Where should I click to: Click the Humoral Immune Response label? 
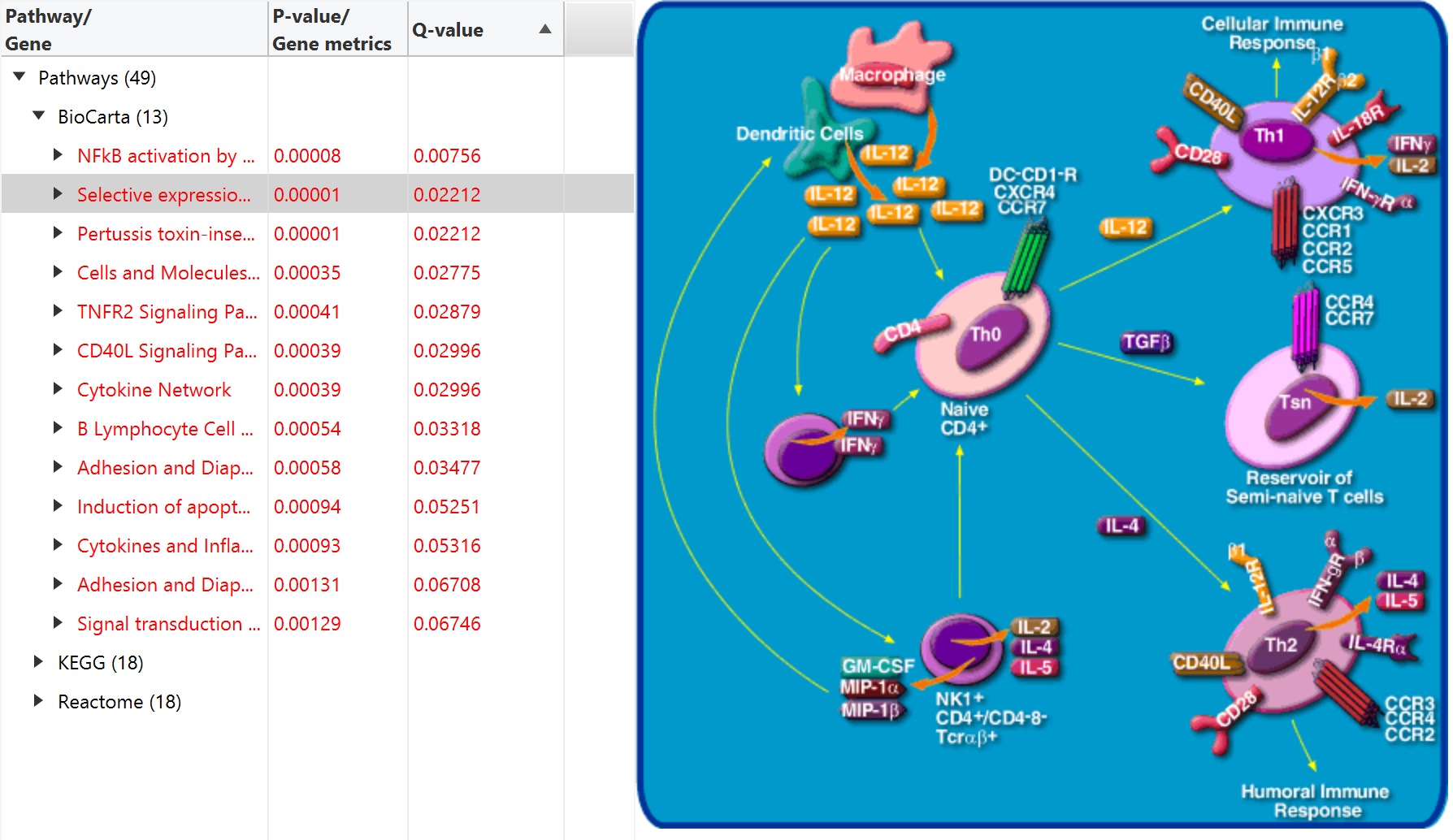tap(1314, 801)
